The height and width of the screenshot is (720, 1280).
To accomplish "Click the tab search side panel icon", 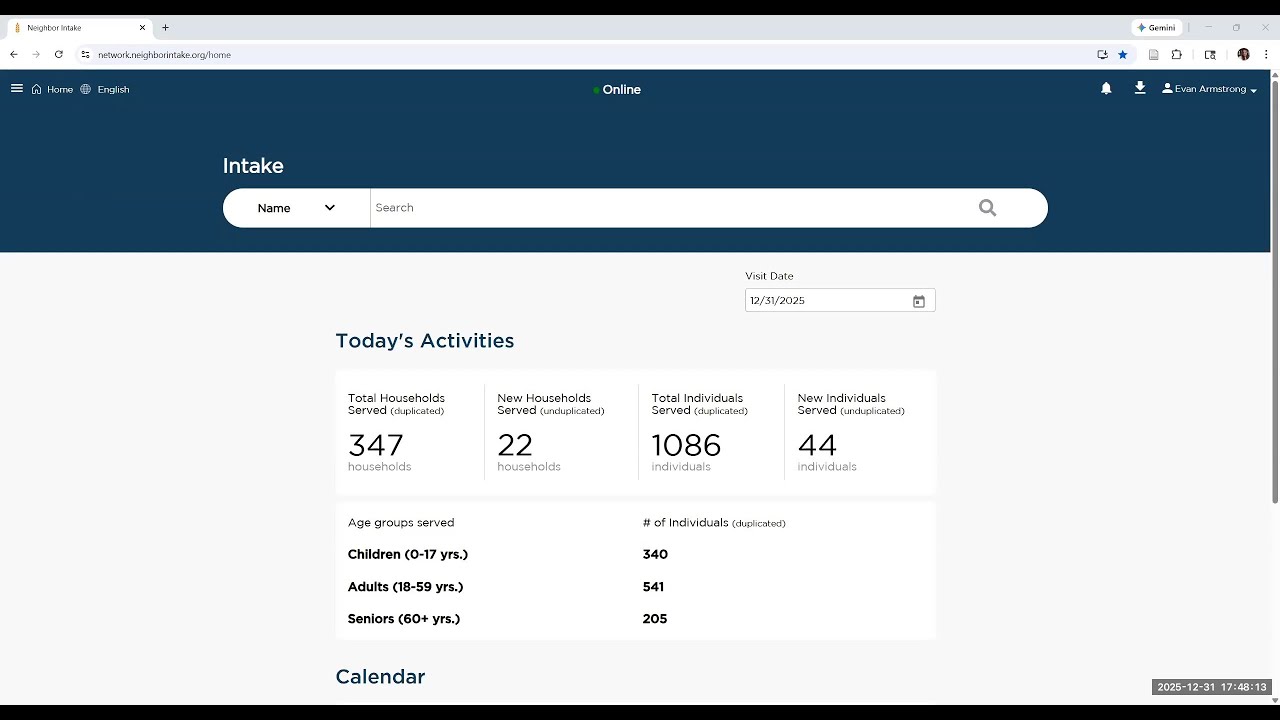I will [x=1210, y=55].
